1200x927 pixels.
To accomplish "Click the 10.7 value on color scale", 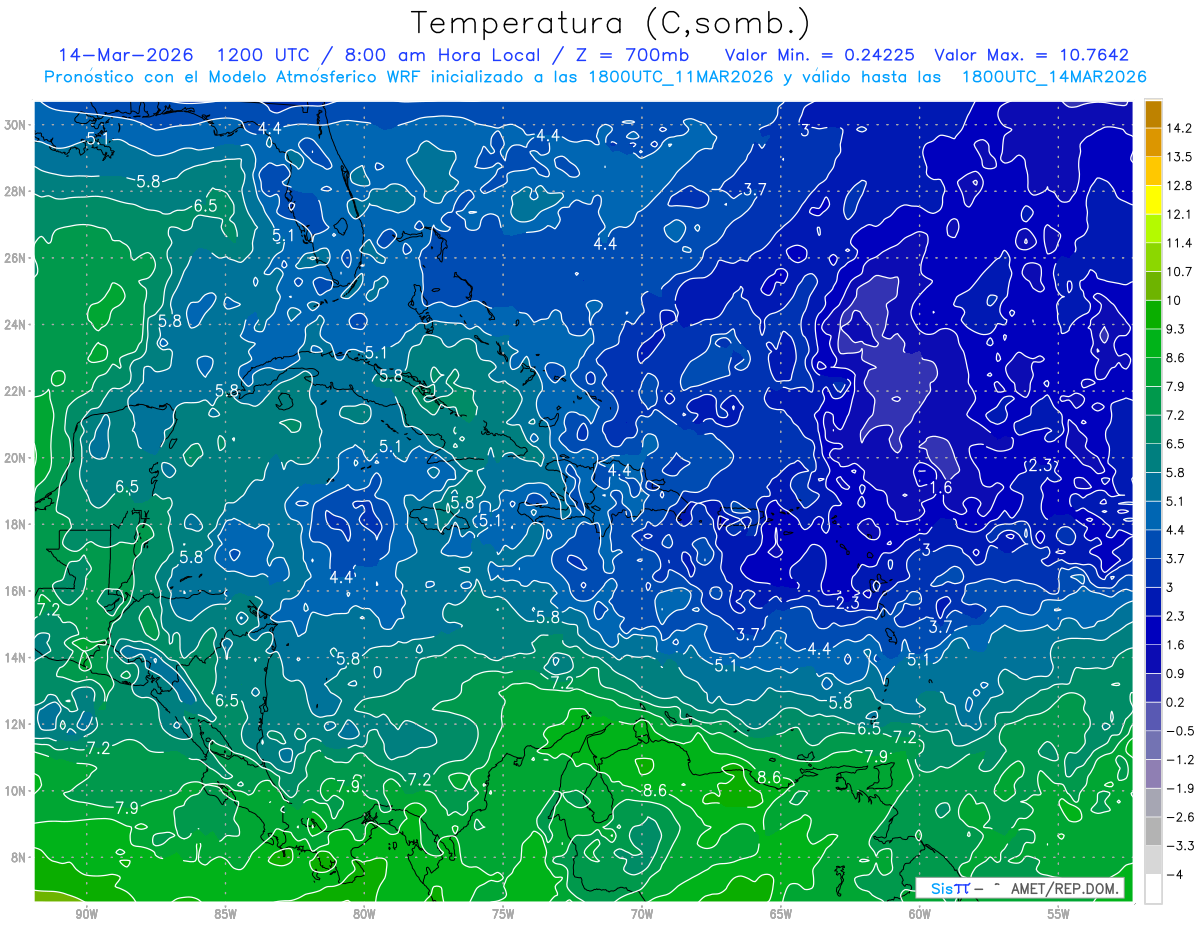I will coord(1179,272).
